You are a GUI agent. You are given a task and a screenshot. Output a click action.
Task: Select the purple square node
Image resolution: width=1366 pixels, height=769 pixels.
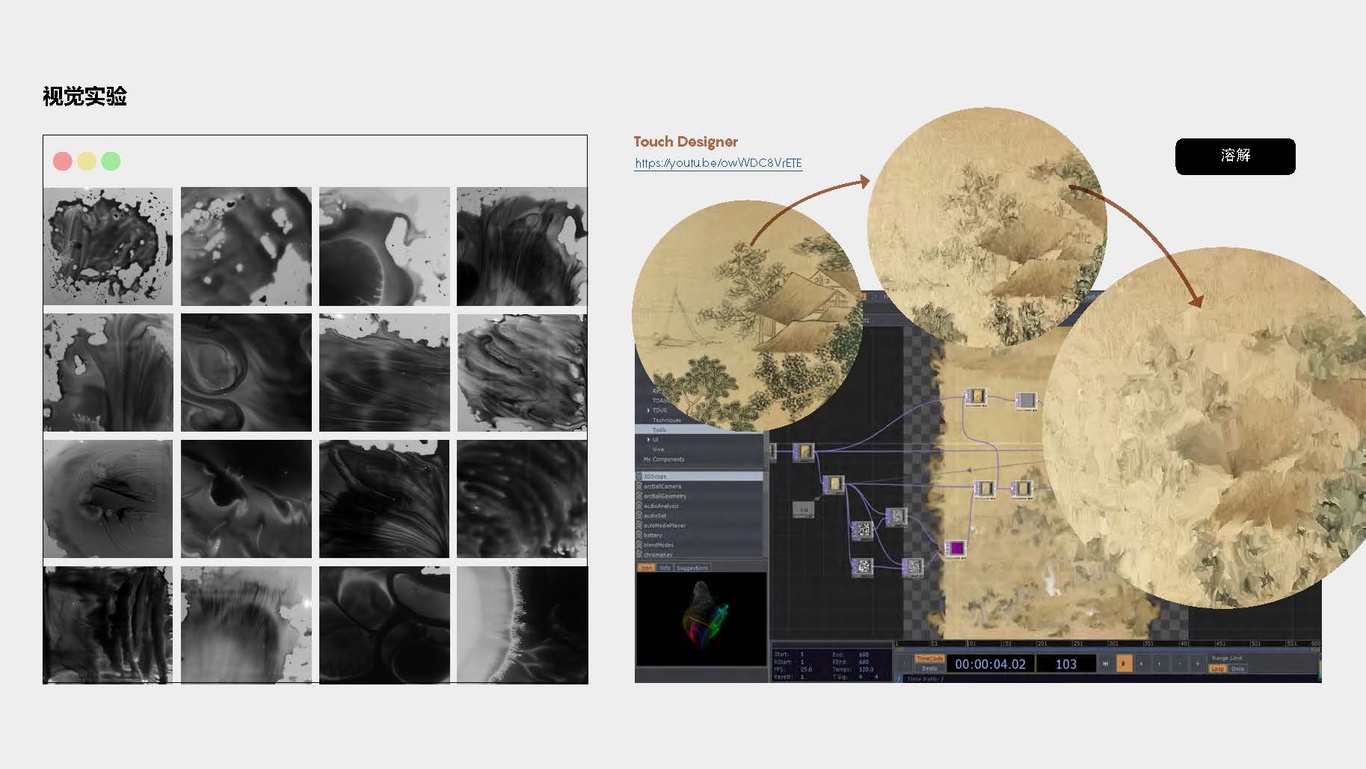(957, 548)
